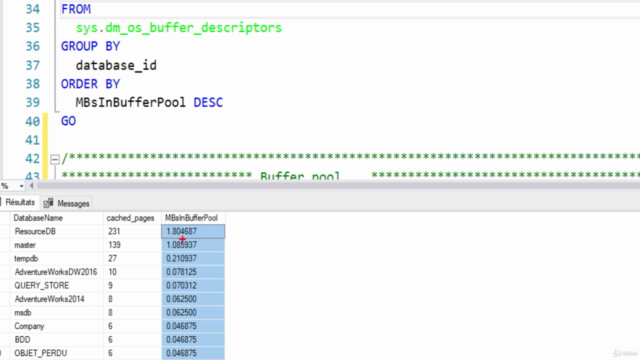The image size is (640, 360).
Task: Click the 1.804687 cell
Action: coord(193,231)
